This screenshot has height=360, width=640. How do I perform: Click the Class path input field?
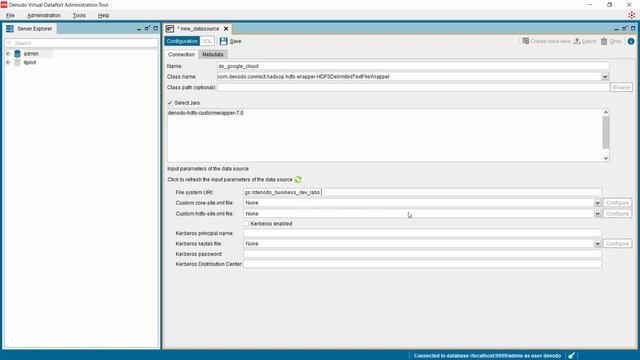pyautogui.click(x=413, y=87)
